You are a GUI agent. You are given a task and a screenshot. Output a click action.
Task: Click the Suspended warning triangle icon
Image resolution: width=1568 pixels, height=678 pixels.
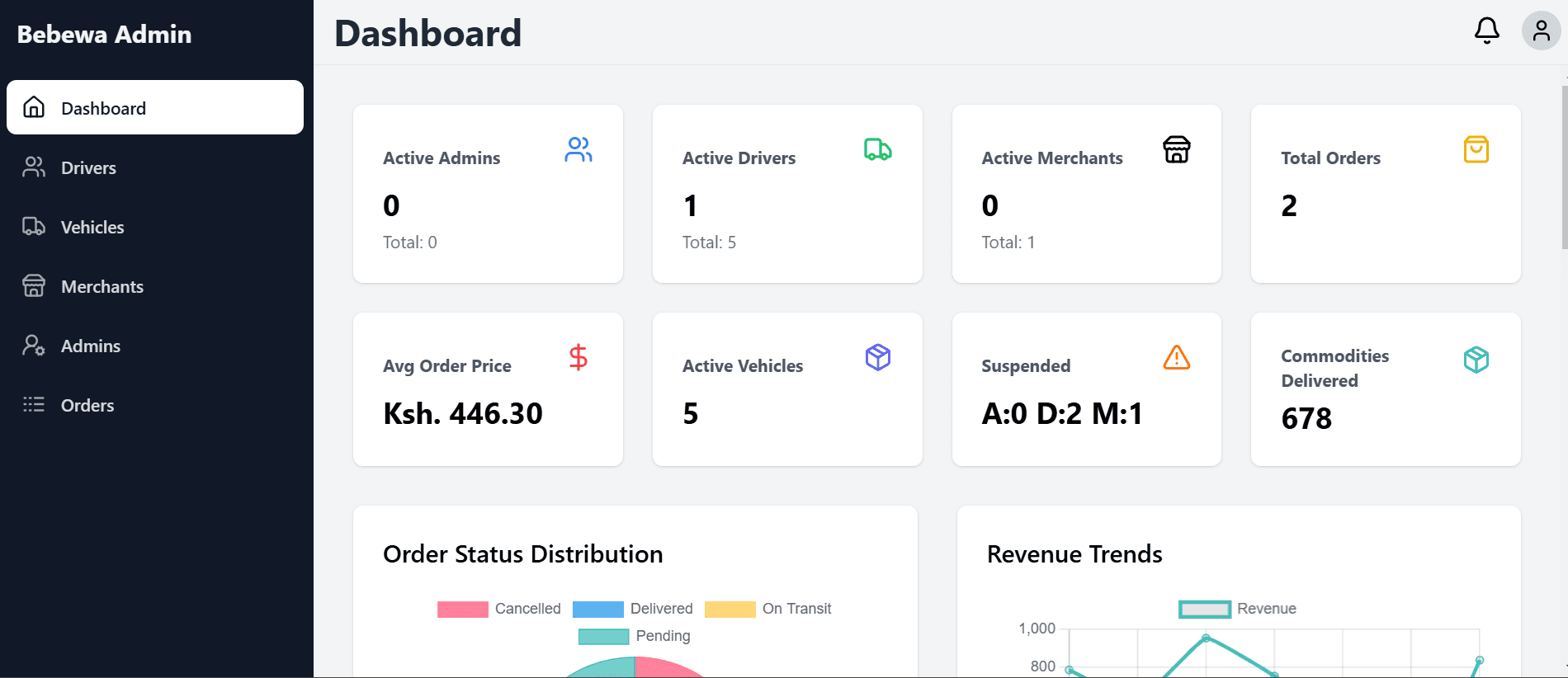pyautogui.click(x=1177, y=357)
